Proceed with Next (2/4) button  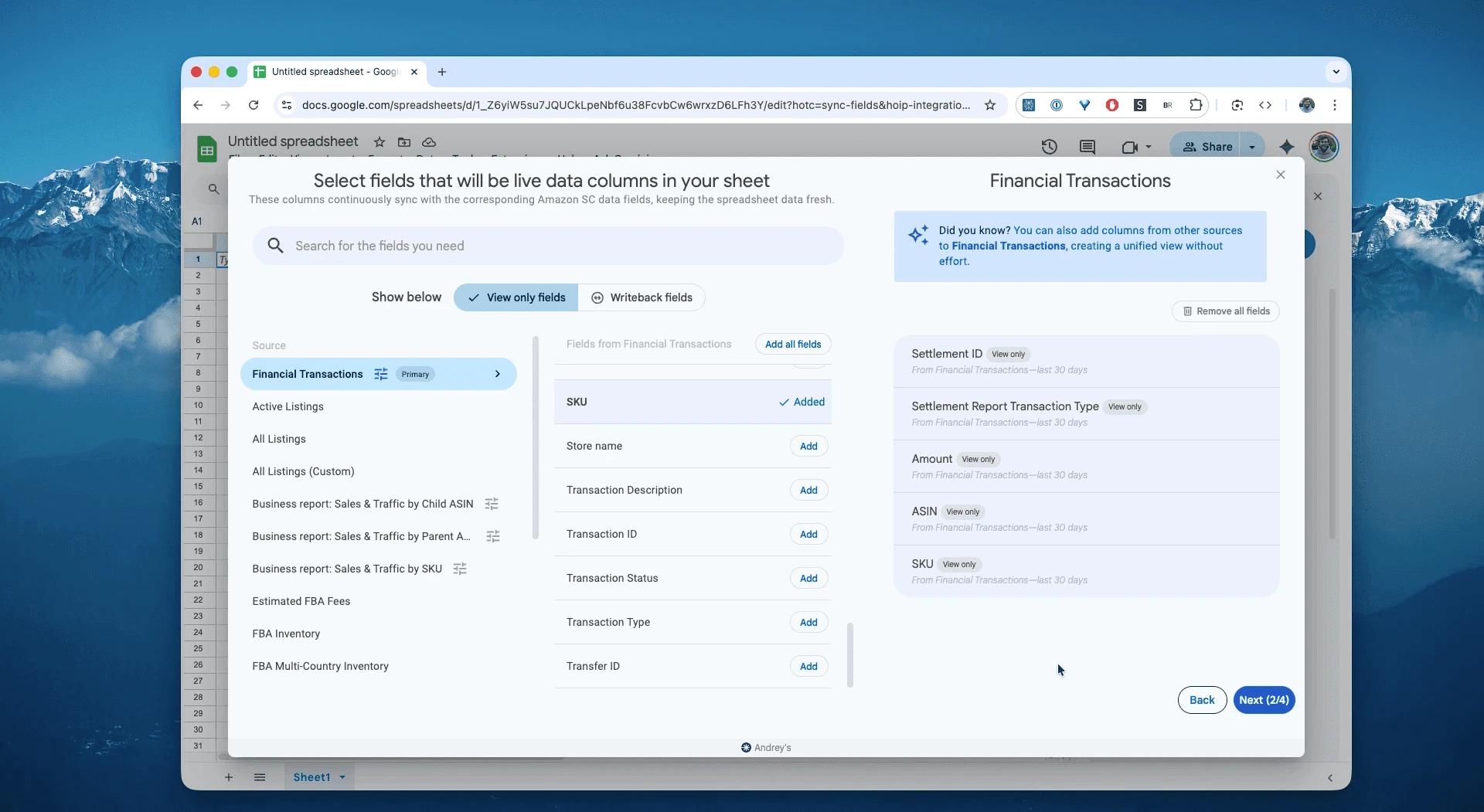pyautogui.click(x=1264, y=700)
